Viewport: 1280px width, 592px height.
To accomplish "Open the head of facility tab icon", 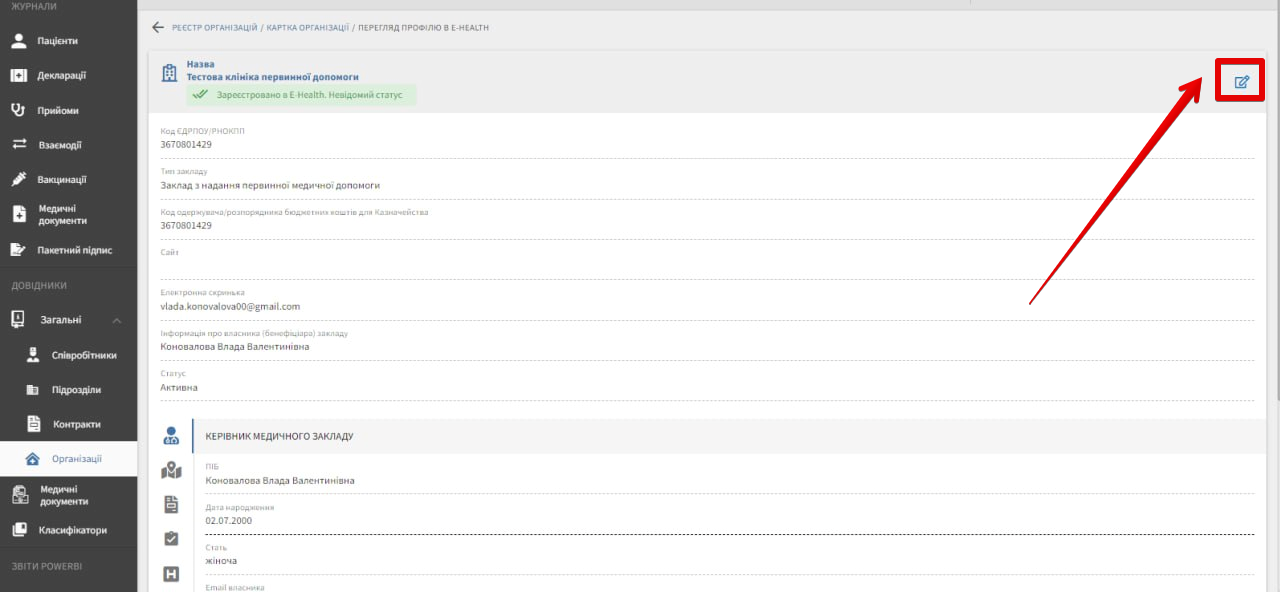I will pyautogui.click(x=171, y=436).
